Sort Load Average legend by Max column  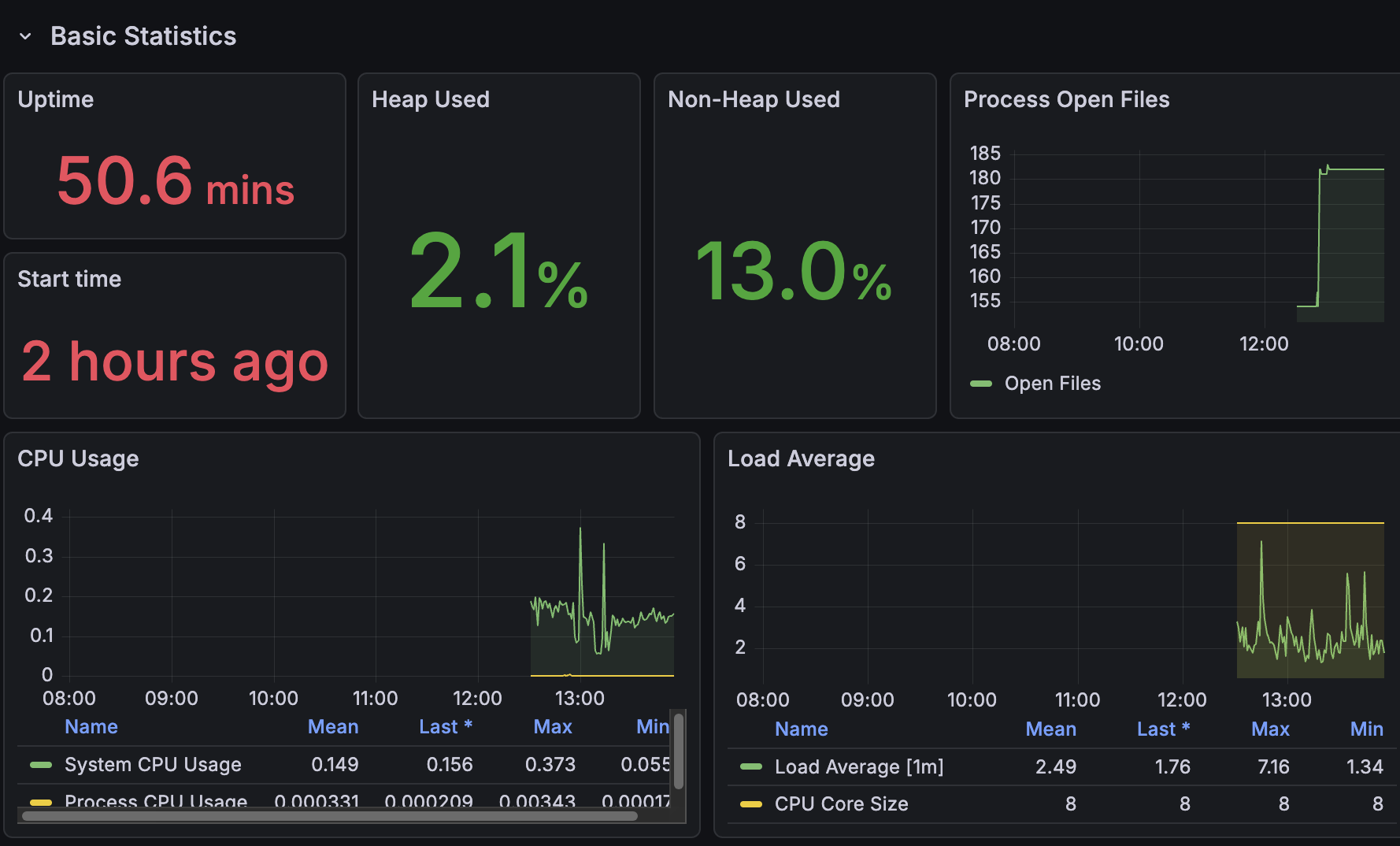click(x=1269, y=729)
